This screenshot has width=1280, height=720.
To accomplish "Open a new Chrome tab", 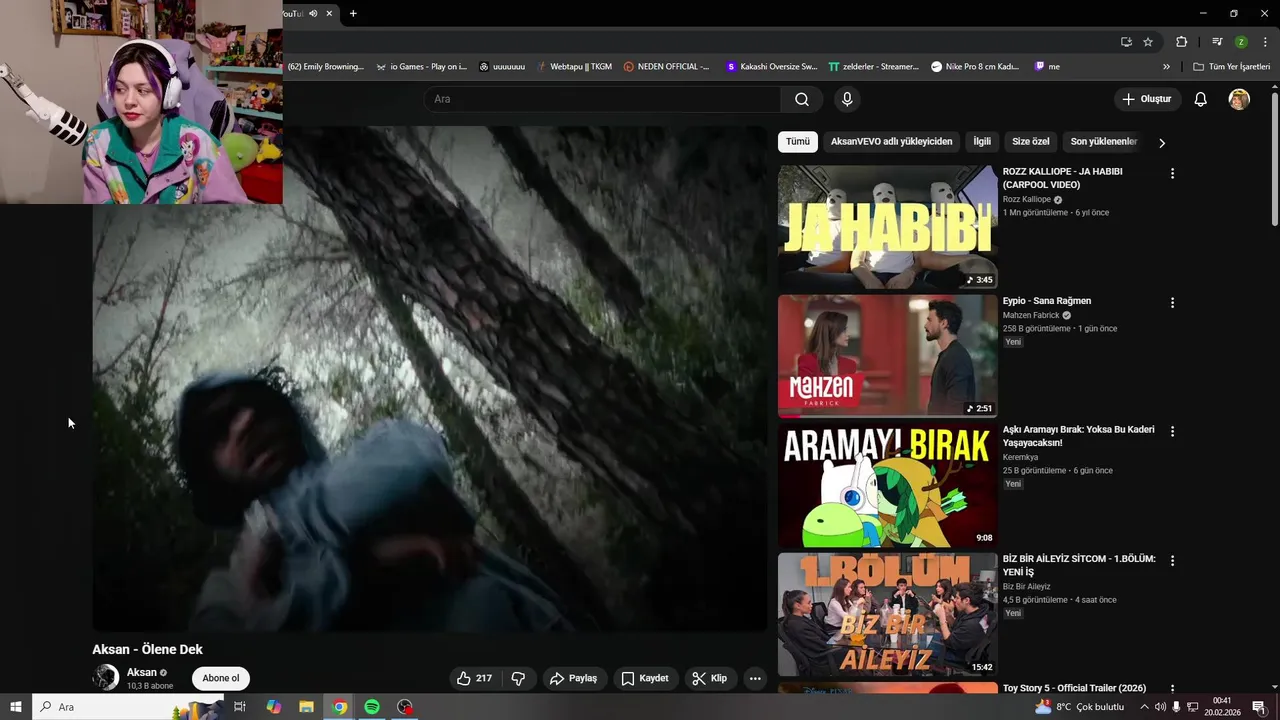I will (353, 13).
